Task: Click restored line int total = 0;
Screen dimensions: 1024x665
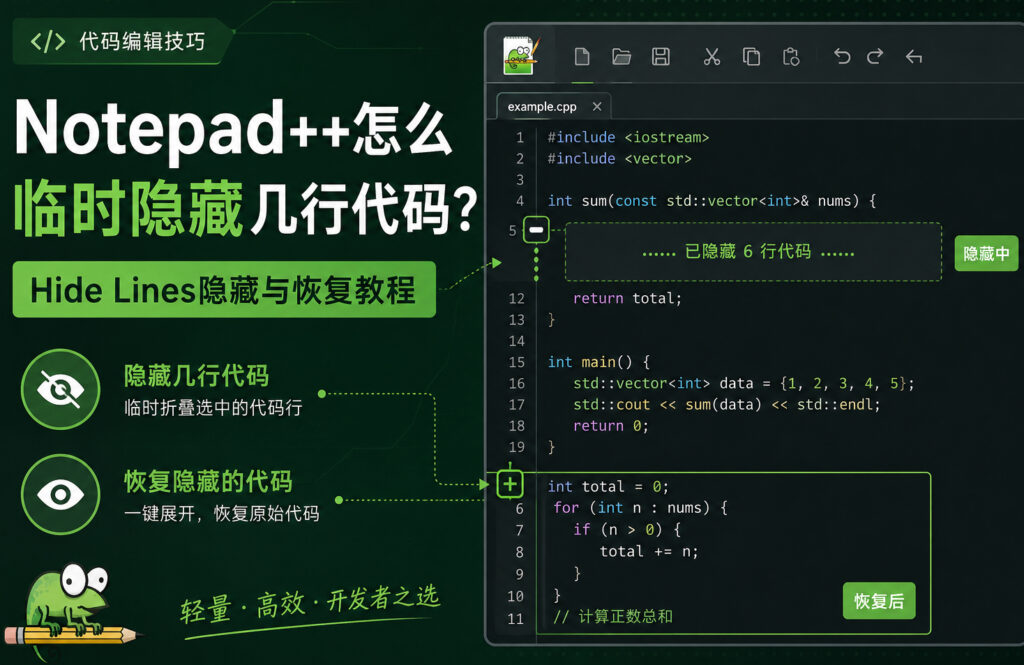Action: (608, 487)
